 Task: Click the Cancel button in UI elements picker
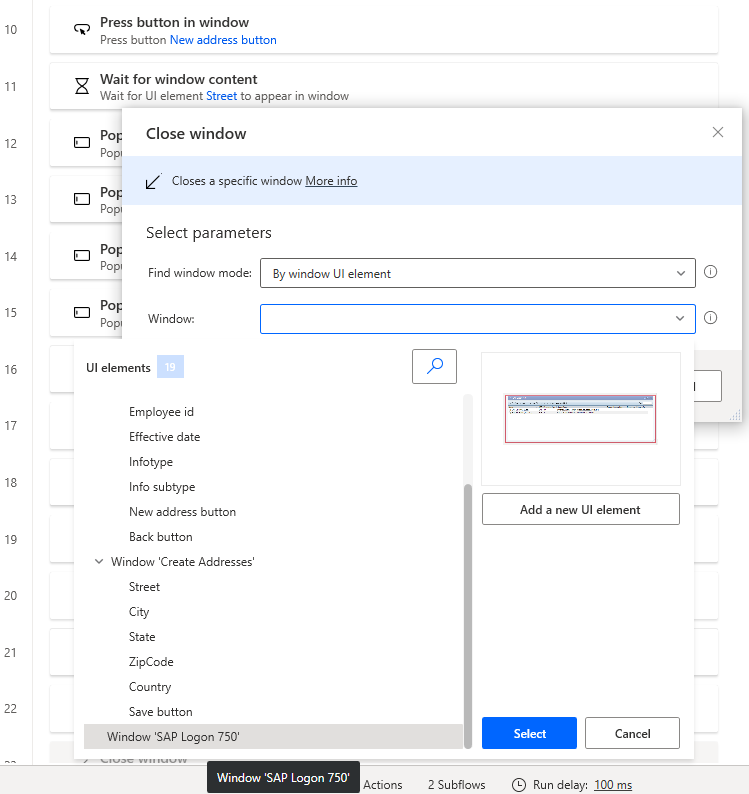[x=632, y=733]
